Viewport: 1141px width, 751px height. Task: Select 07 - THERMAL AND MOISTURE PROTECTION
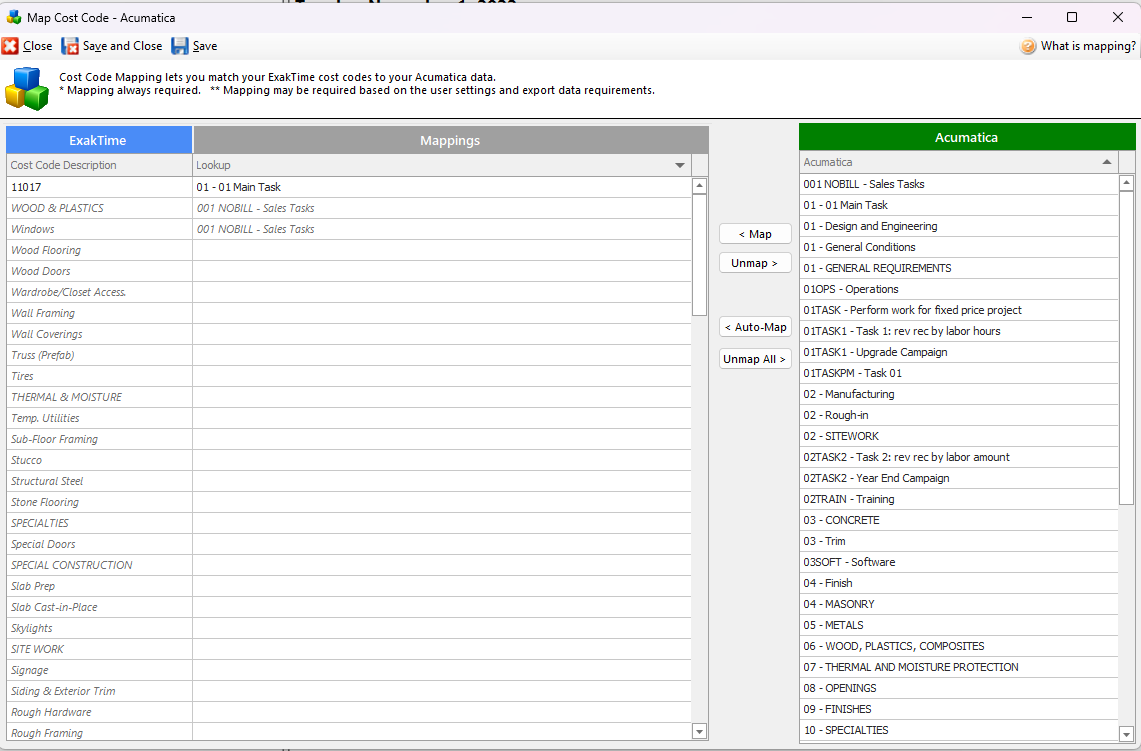point(959,667)
